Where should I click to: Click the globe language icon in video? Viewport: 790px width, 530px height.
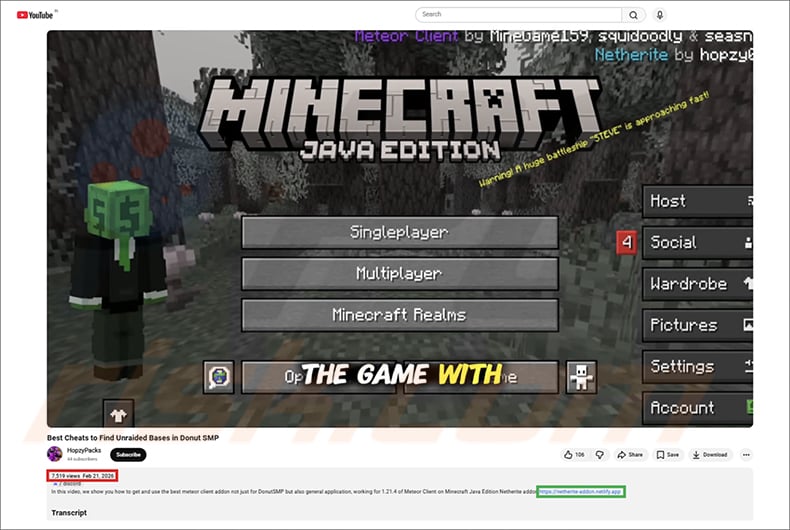[x=219, y=377]
